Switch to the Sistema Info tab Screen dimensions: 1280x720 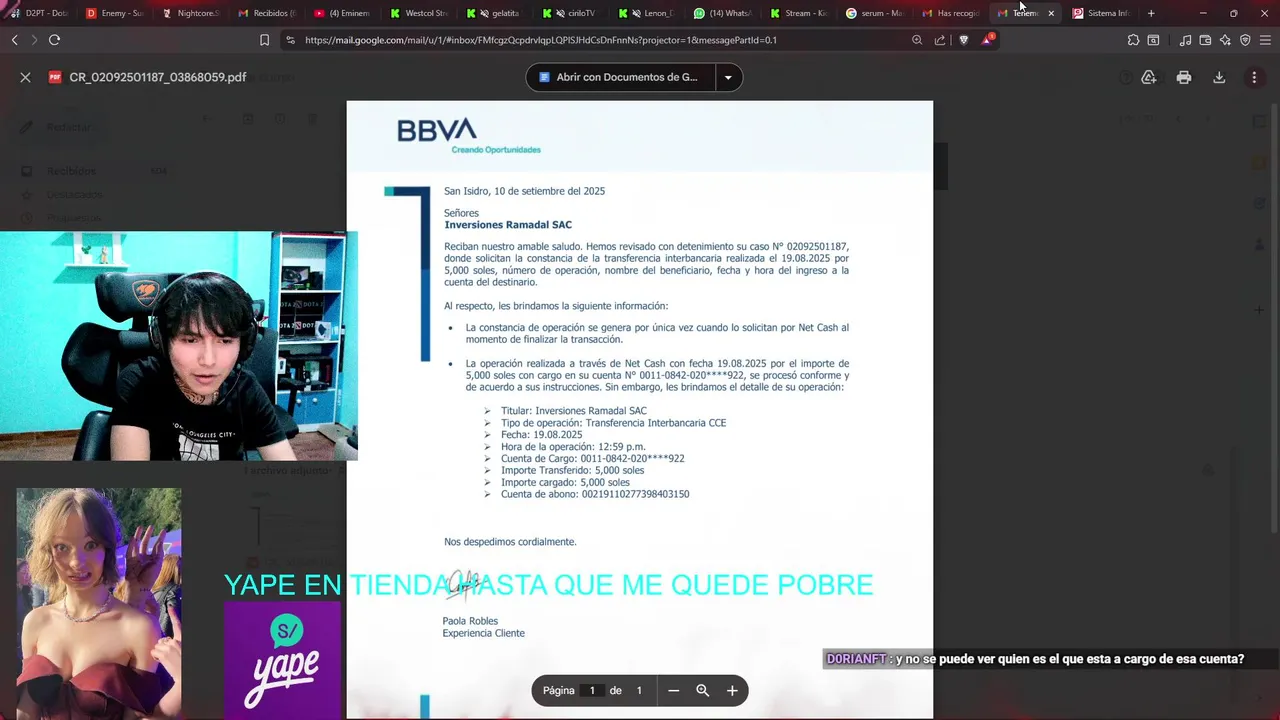[x=1101, y=13]
